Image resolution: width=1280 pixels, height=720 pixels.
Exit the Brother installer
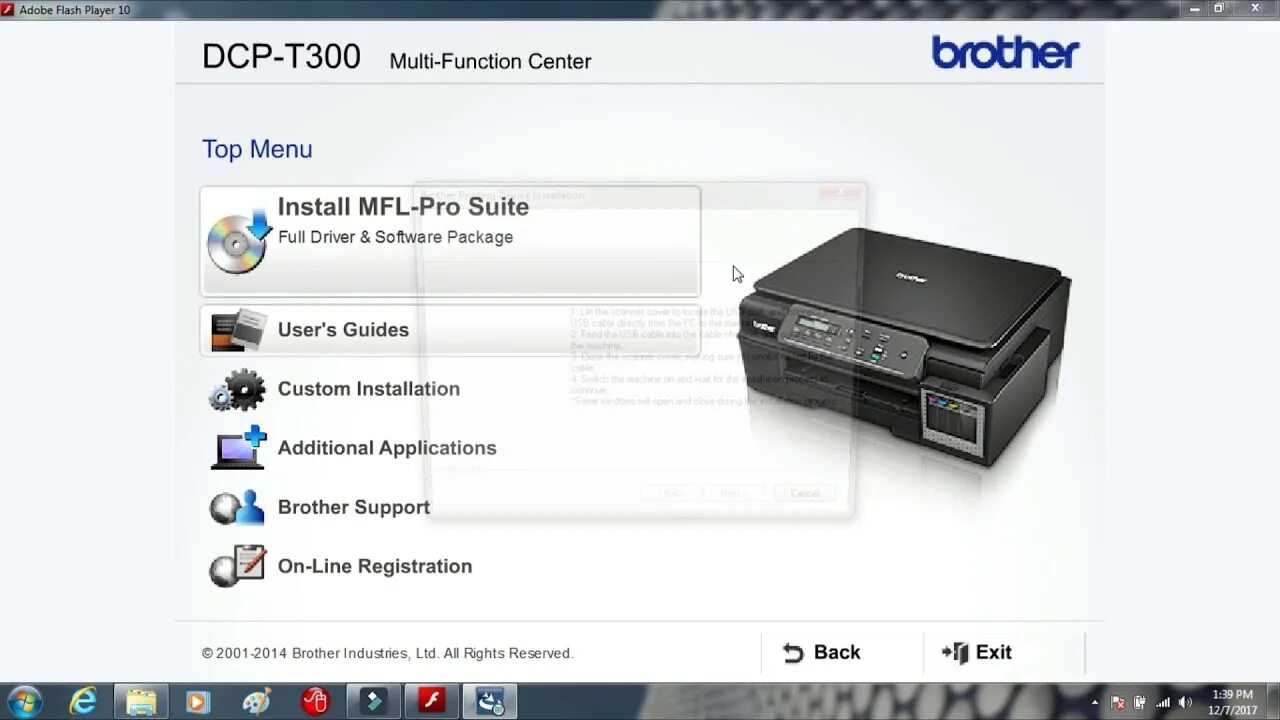click(x=978, y=652)
